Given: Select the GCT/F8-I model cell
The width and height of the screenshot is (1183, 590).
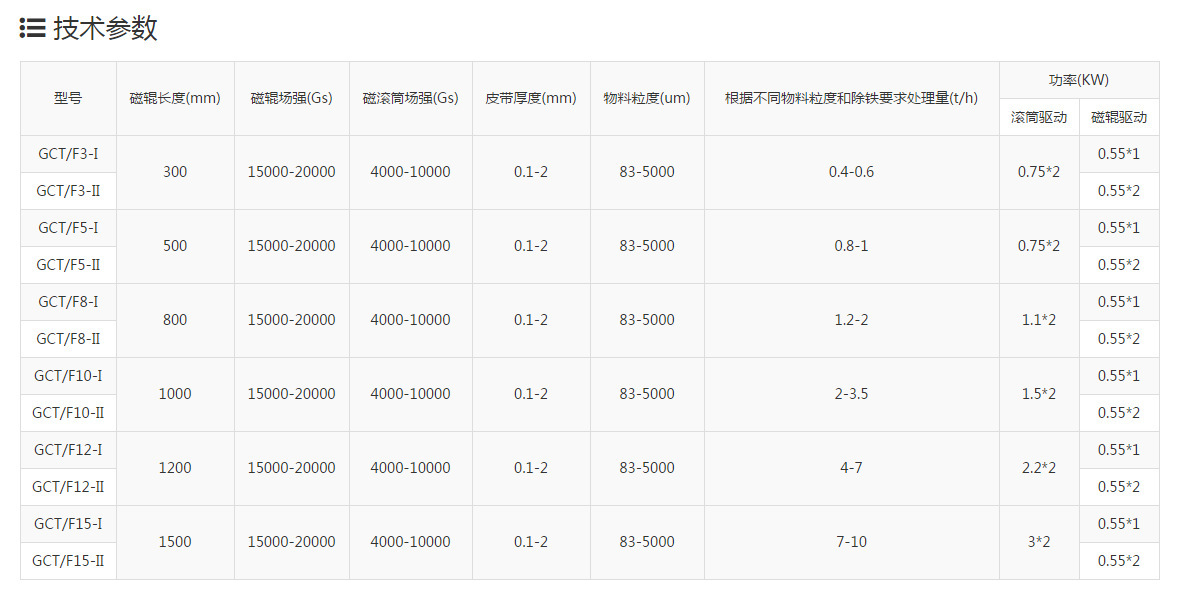Looking at the screenshot, I should point(69,302).
